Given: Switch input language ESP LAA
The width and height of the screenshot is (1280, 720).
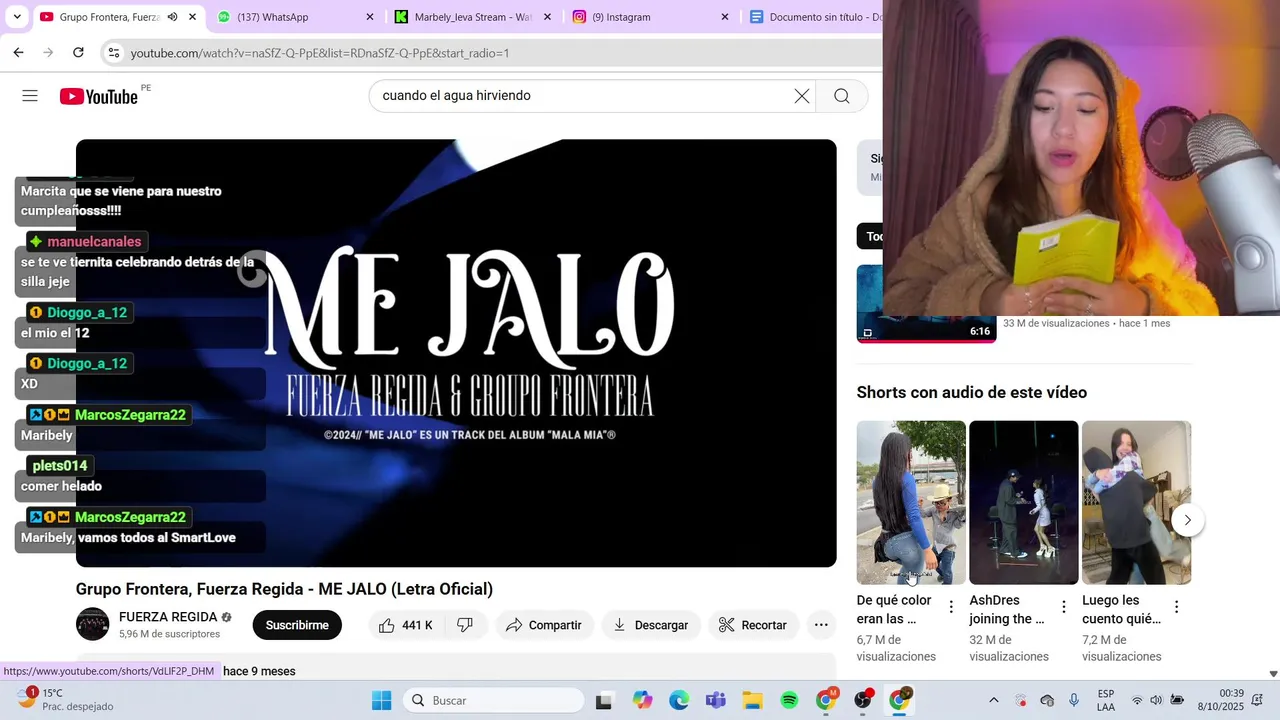Looking at the screenshot, I should (1106, 700).
